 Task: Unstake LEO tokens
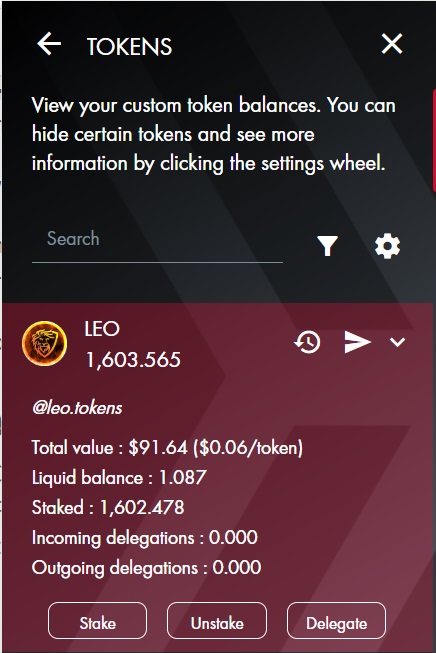(217, 623)
